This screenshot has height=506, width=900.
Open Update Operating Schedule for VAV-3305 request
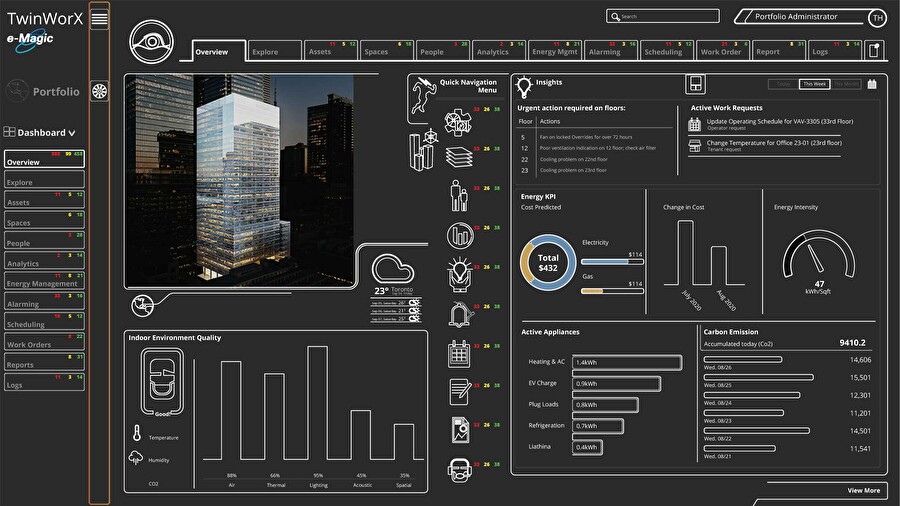[x=779, y=122]
